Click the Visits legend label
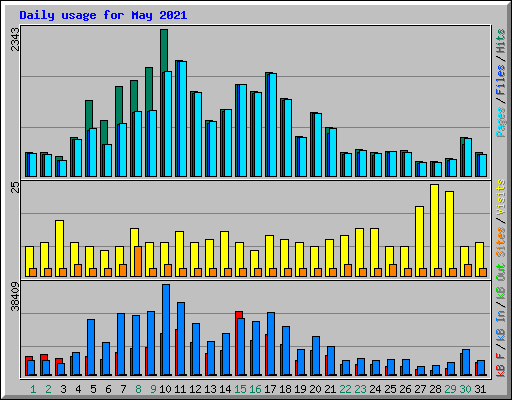This screenshot has width=512, height=400. [x=501, y=197]
